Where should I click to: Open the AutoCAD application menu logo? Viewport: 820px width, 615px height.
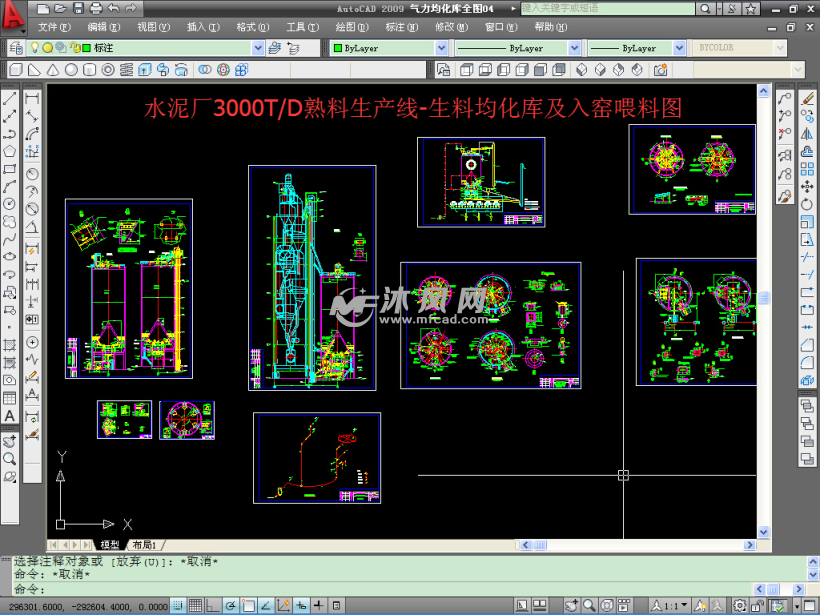click(x=13, y=15)
